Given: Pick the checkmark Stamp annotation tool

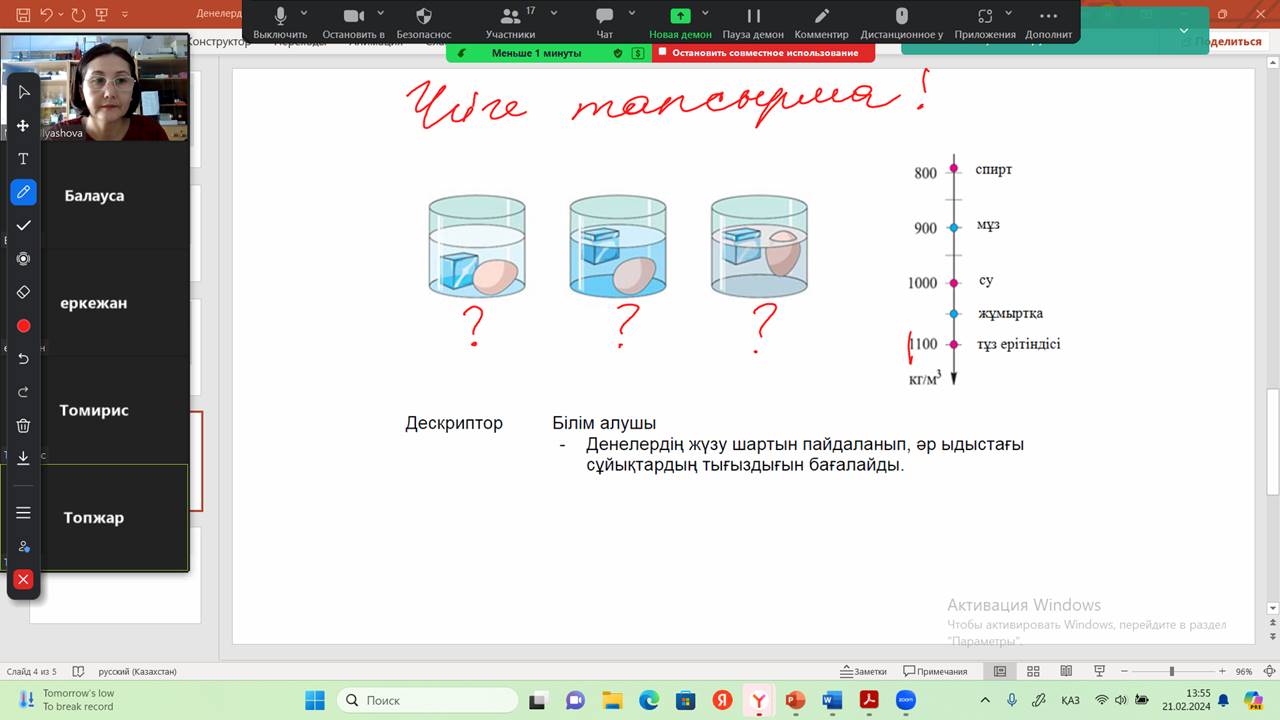Looking at the screenshot, I should (x=24, y=226).
